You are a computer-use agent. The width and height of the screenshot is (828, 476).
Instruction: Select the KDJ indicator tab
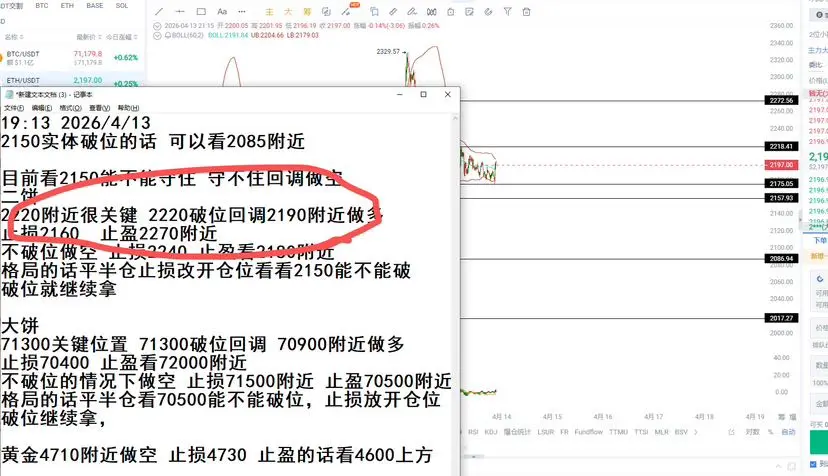pos(491,432)
